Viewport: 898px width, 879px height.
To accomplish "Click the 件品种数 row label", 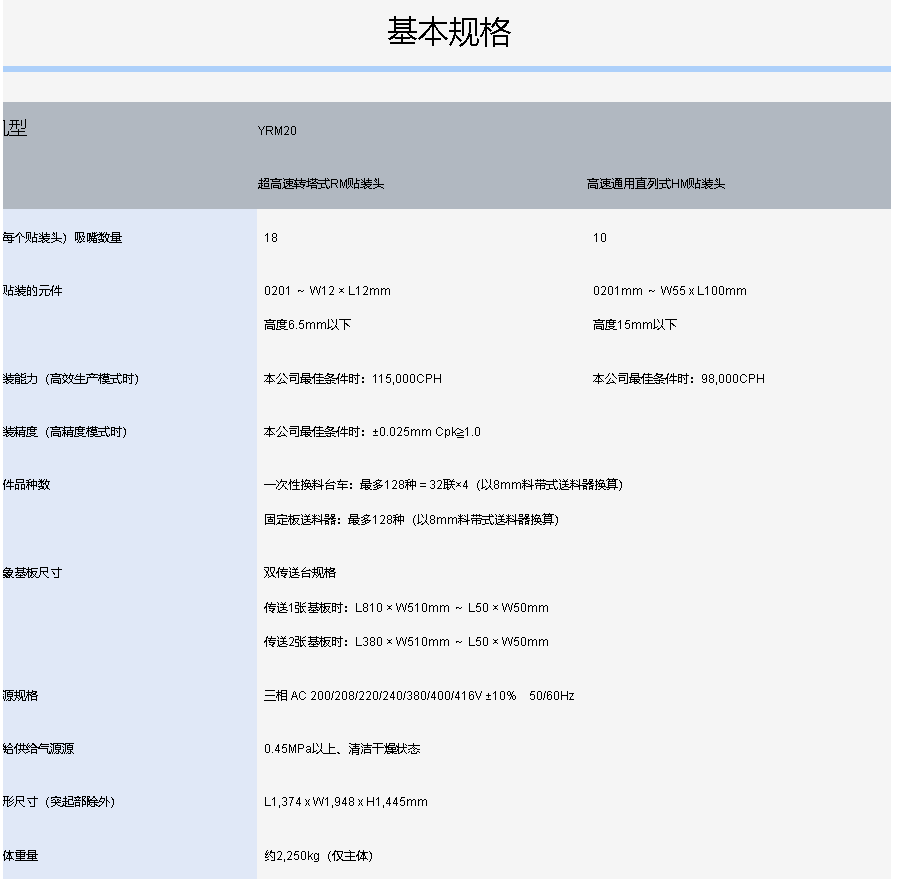I will [27, 484].
